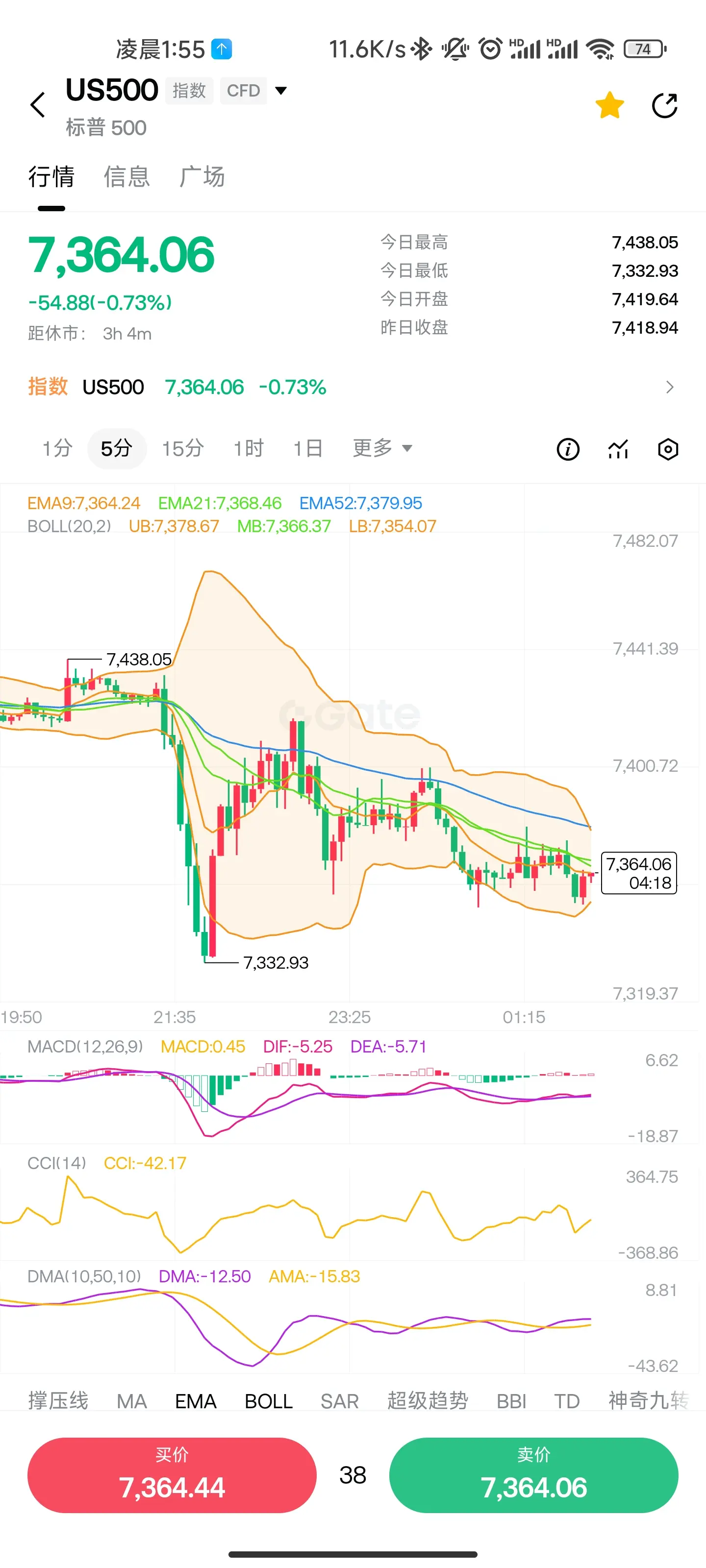Screen dimensions: 706x1568
Task: Switch to the 行情 tab
Action: (x=51, y=176)
